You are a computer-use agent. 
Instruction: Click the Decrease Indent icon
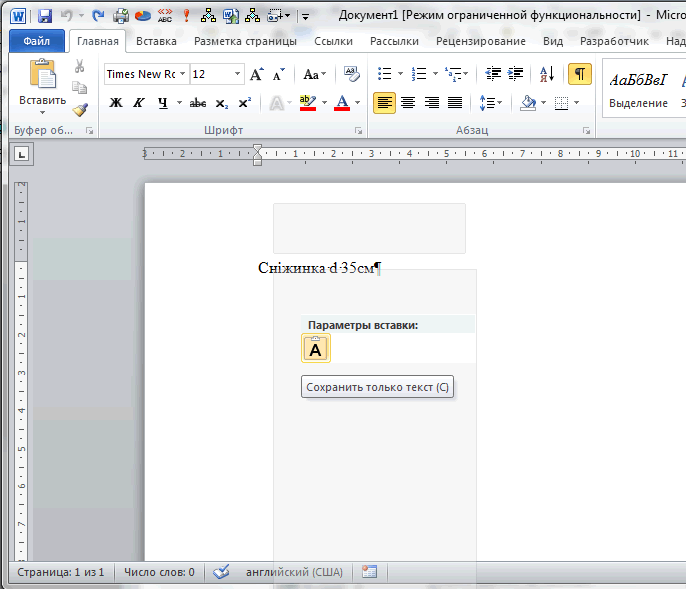[492, 74]
